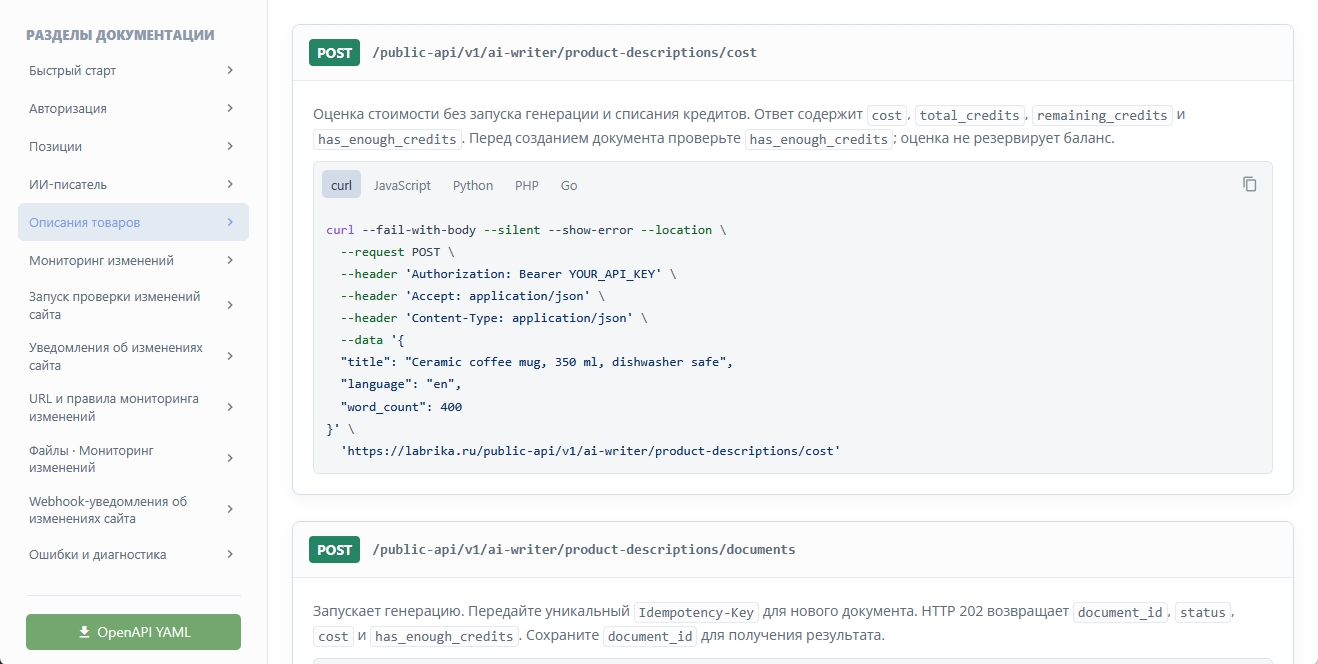
Task: Click the Authorization Bearer header code line
Action: click(x=509, y=274)
